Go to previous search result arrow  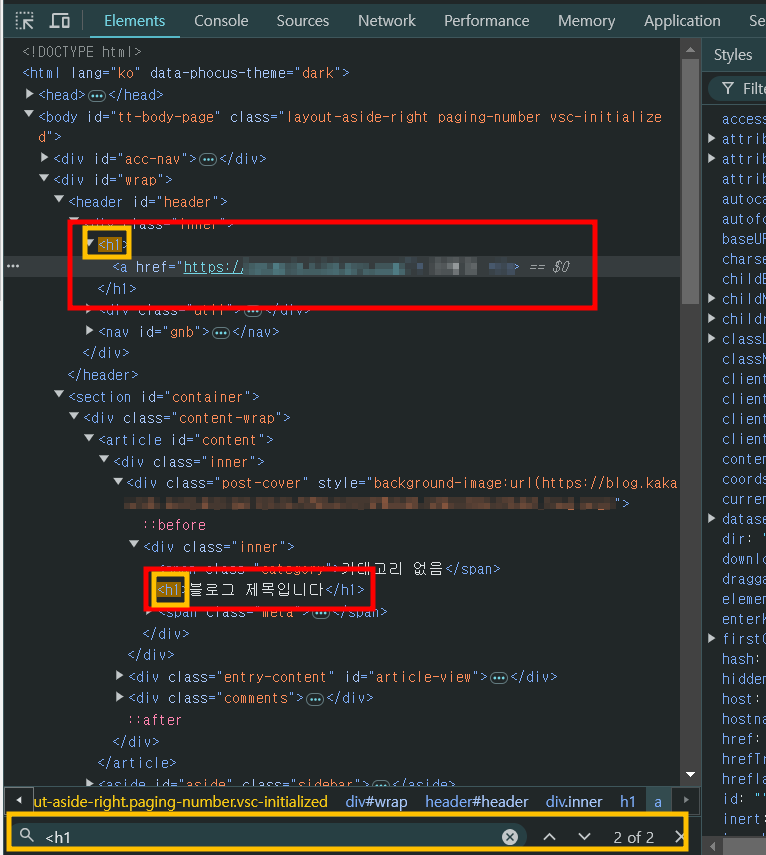point(550,836)
